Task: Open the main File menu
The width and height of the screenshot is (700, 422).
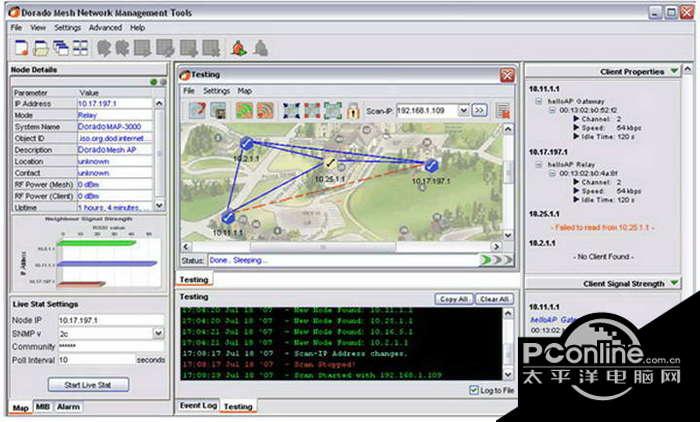Action: coord(16,28)
